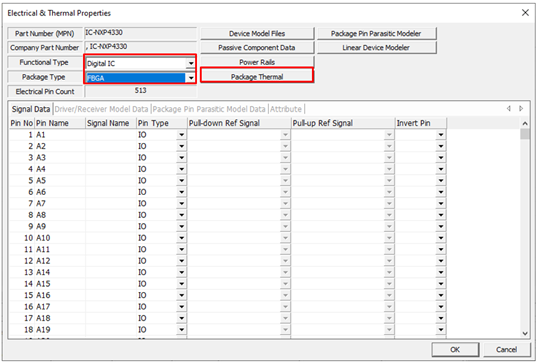Viewport: 538px width, 364px height.
Task: Launch Package Pin Parasitic Modeler
Action: (x=376, y=33)
